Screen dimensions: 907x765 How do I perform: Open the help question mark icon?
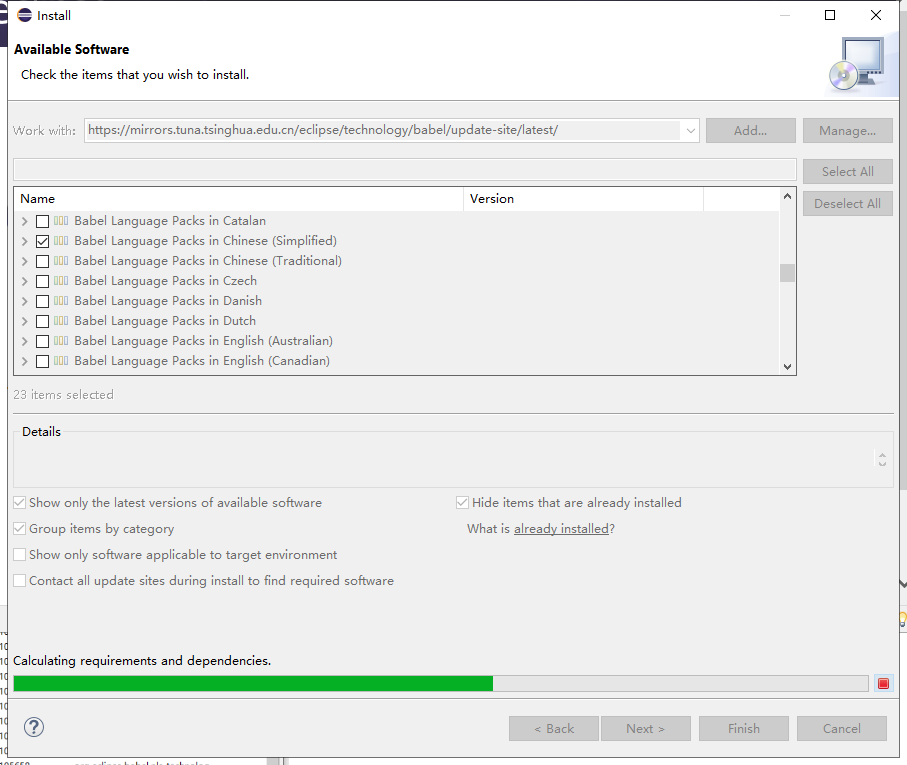tap(34, 727)
